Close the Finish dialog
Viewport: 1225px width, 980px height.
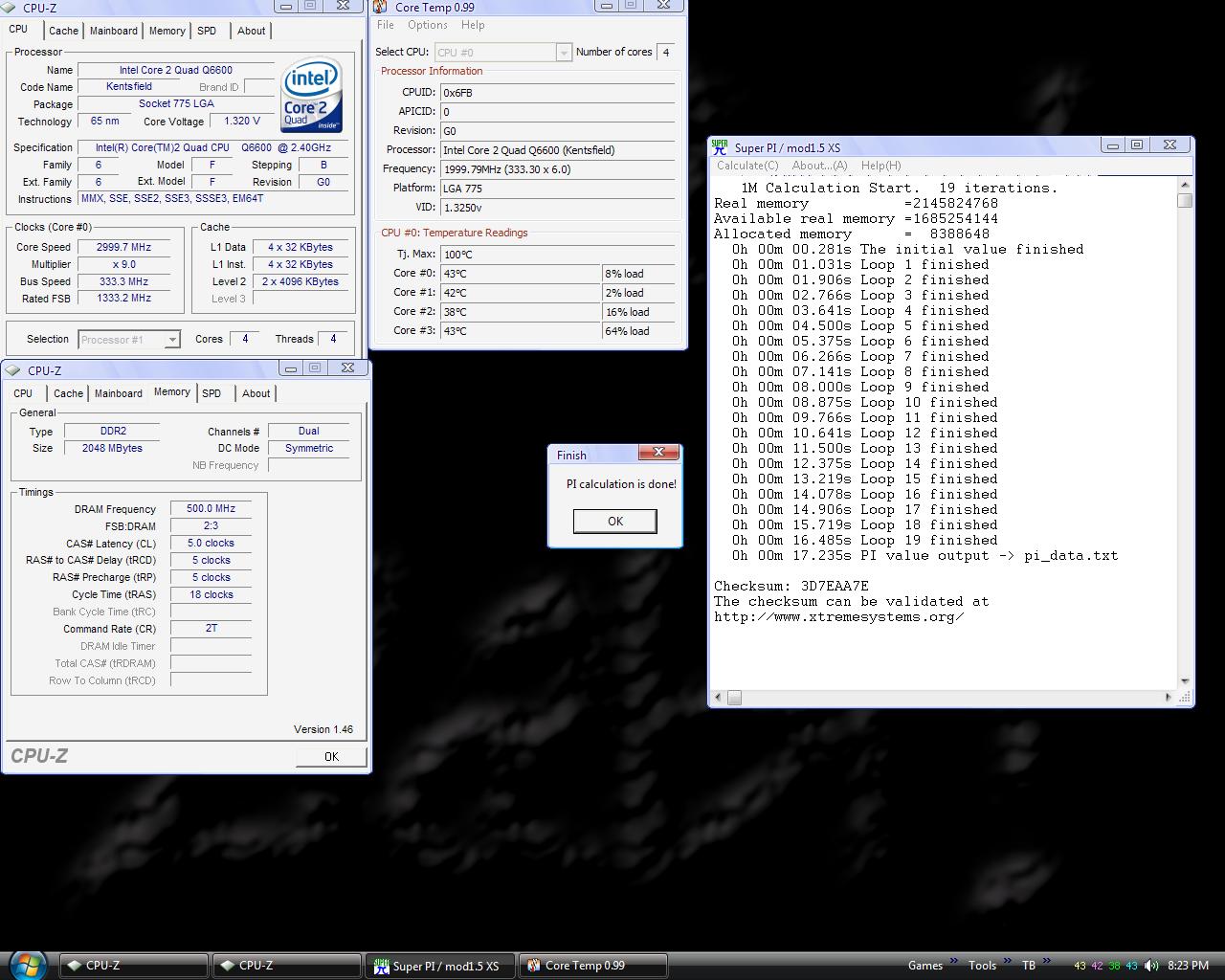[658, 452]
